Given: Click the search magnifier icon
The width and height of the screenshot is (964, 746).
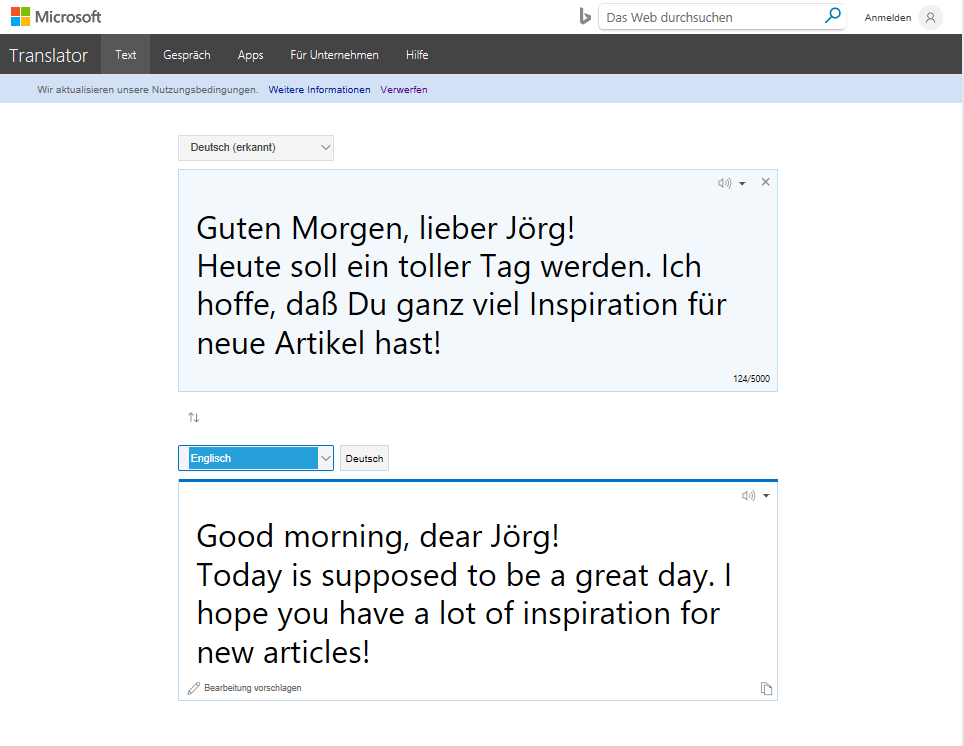Looking at the screenshot, I should 832,16.
